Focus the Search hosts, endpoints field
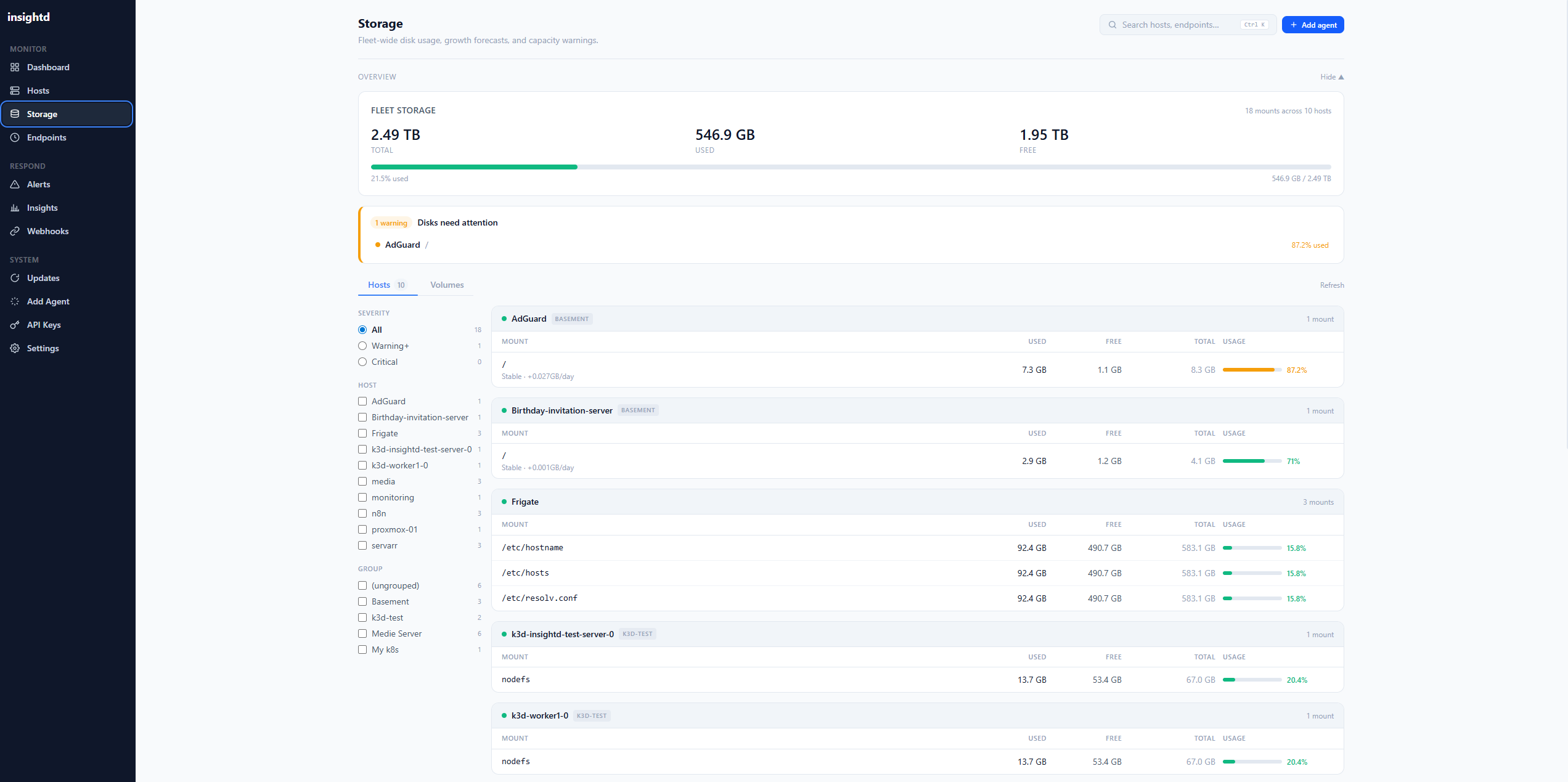The image size is (1568, 782). coord(1188,25)
